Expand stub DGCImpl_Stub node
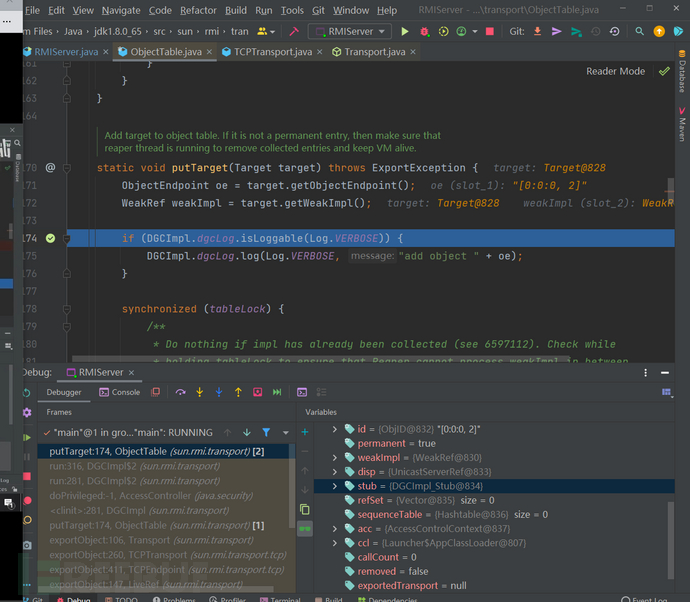The height and width of the screenshot is (602, 690). click(335, 486)
